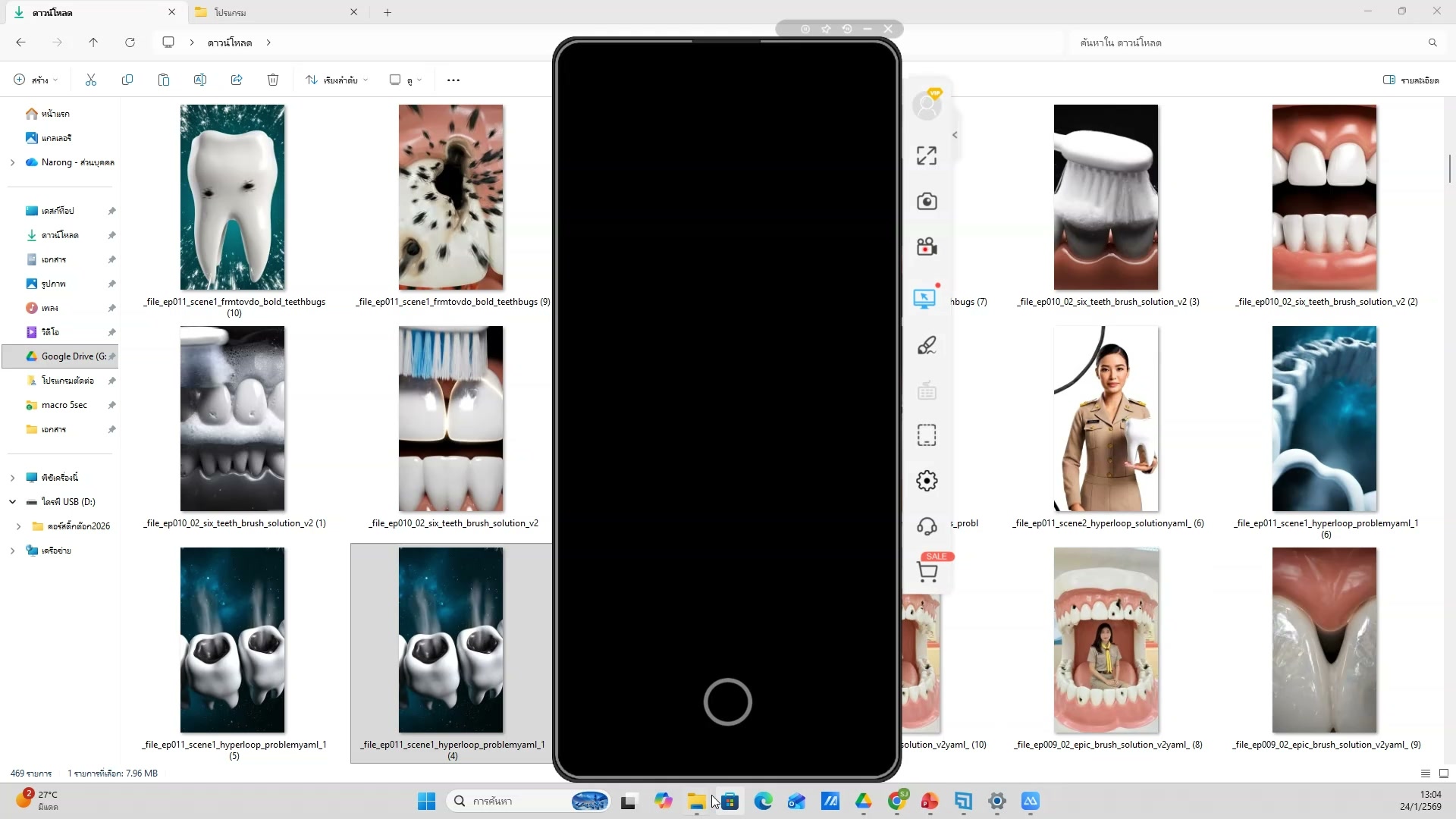Viewport: 1456px width, 819px height.
Task: Click the fullscreen expand icon in mirror sidebar
Action: pos(926,155)
